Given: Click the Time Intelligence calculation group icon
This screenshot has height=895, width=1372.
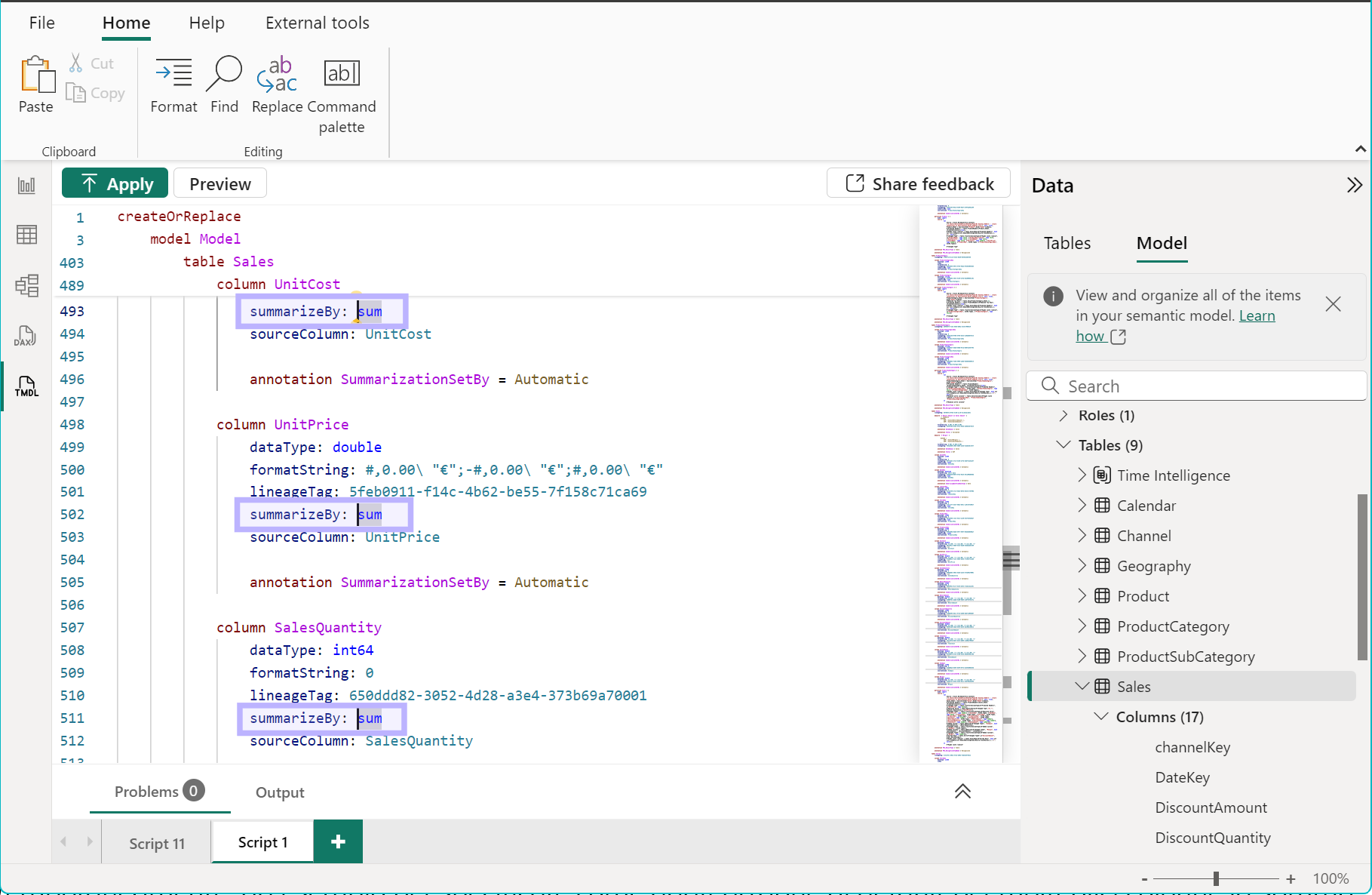Looking at the screenshot, I should click(1102, 475).
